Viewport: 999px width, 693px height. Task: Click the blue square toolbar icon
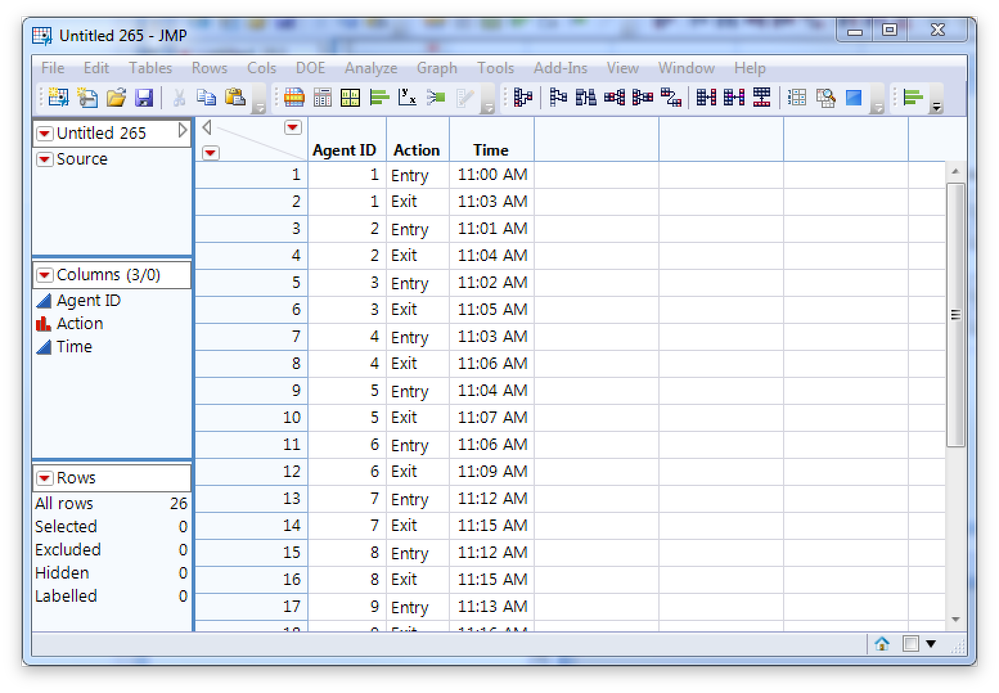click(854, 97)
